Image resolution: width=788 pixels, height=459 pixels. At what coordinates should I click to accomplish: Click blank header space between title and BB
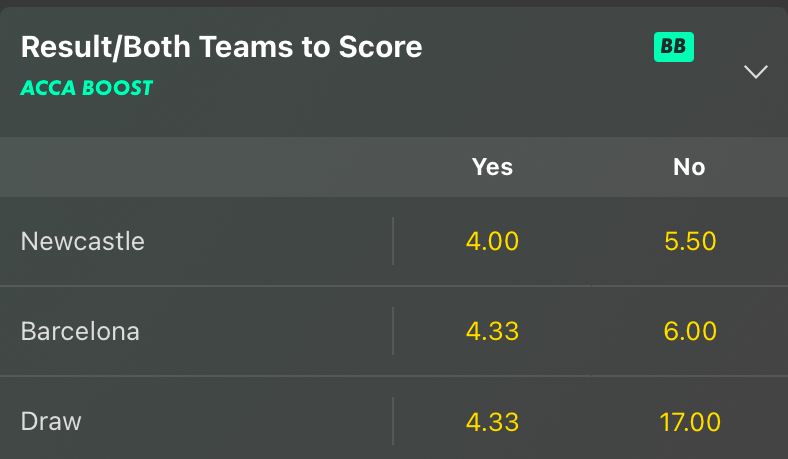538,47
